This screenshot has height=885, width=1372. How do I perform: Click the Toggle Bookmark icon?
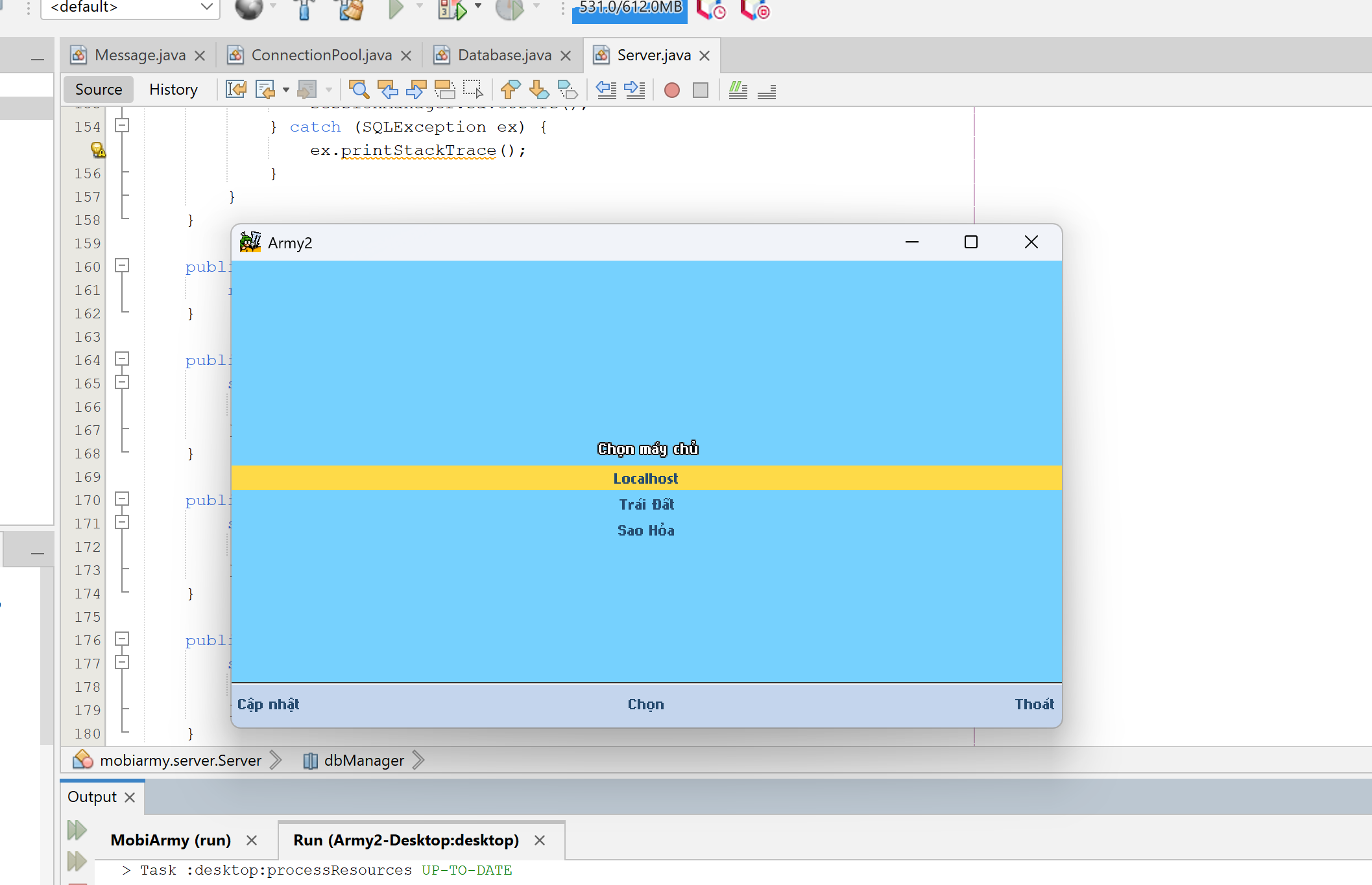(568, 89)
